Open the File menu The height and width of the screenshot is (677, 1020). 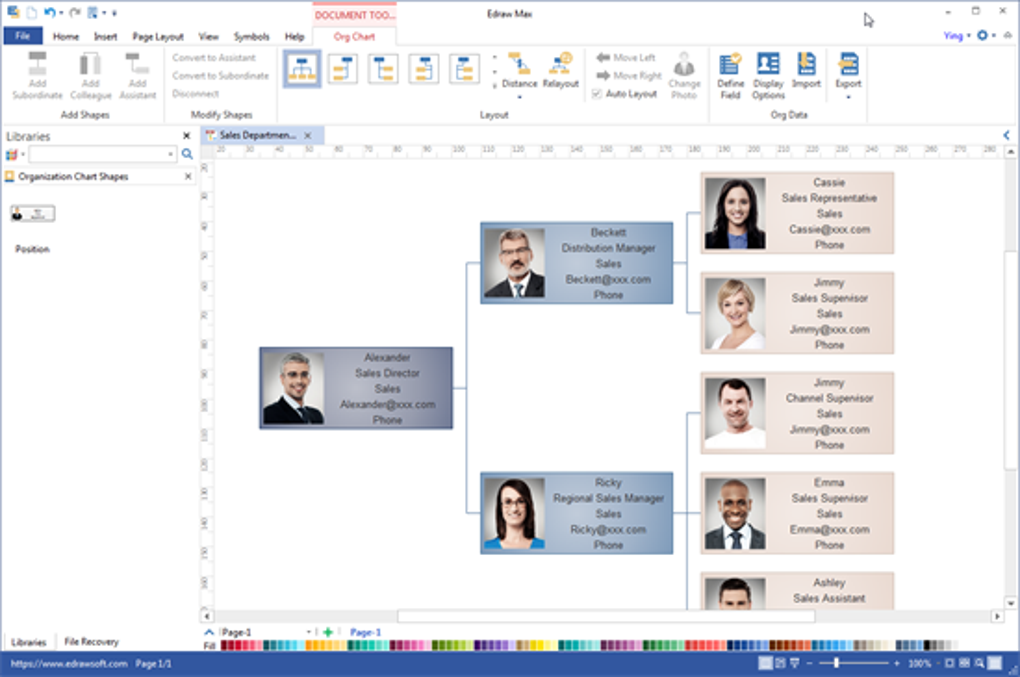click(23, 36)
